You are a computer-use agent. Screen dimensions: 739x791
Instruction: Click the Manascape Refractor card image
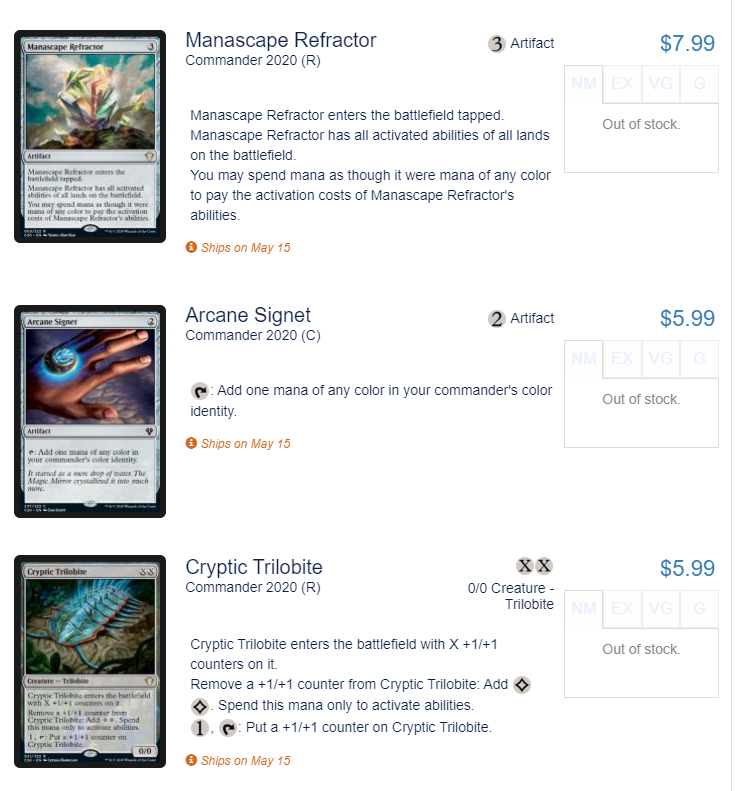click(90, 136)
